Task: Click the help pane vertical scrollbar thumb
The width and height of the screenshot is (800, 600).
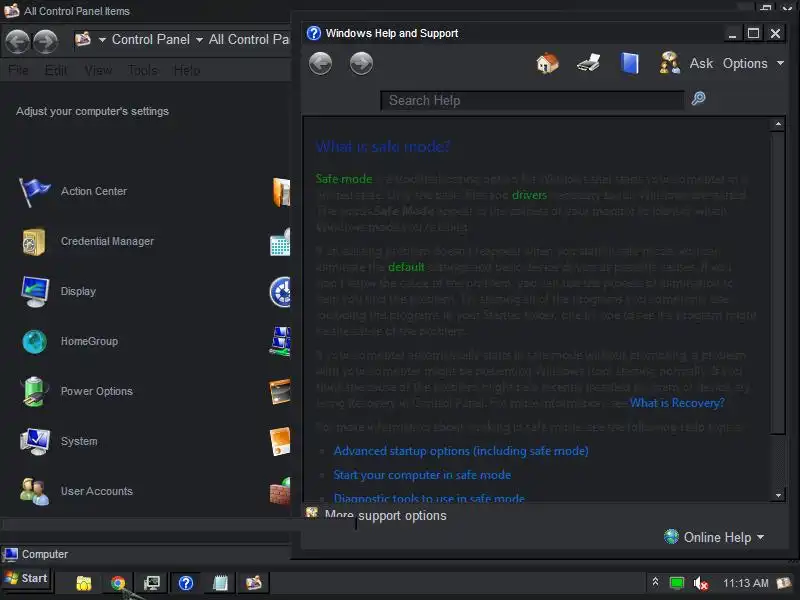Action: point(778,283)
